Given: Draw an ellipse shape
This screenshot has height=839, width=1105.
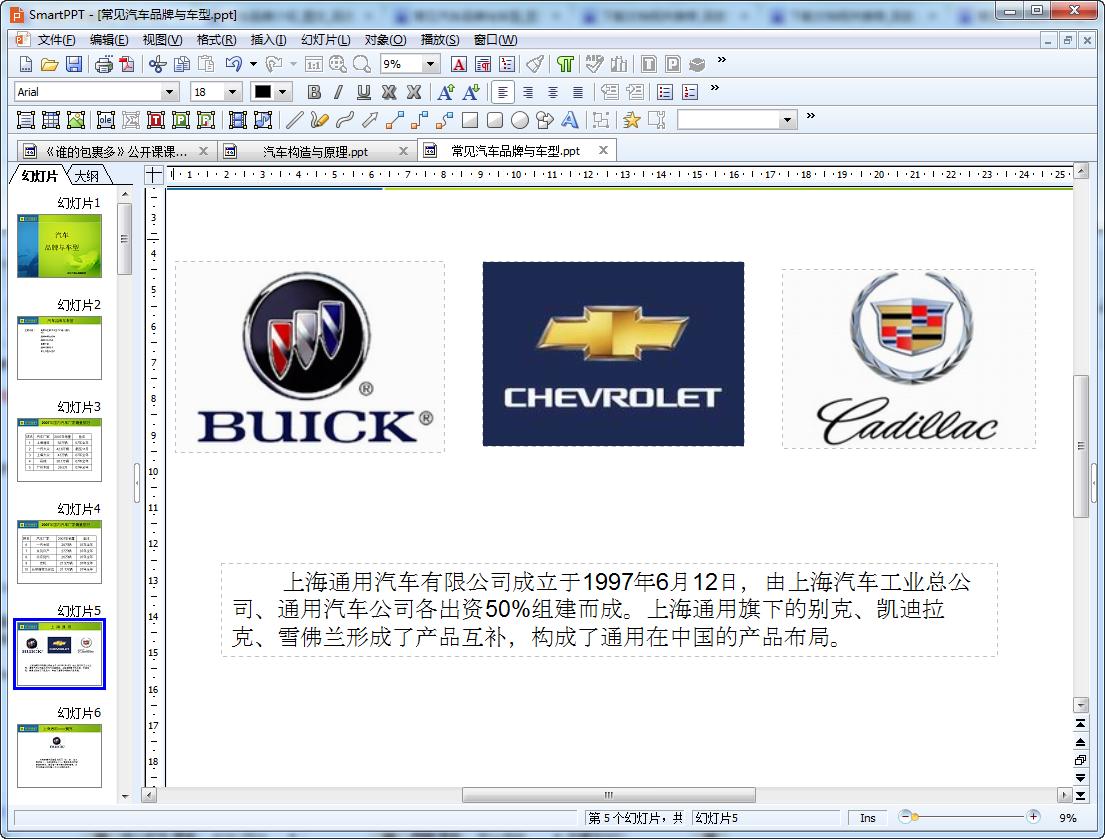Looking at the screenshot, I should point(520,120).
